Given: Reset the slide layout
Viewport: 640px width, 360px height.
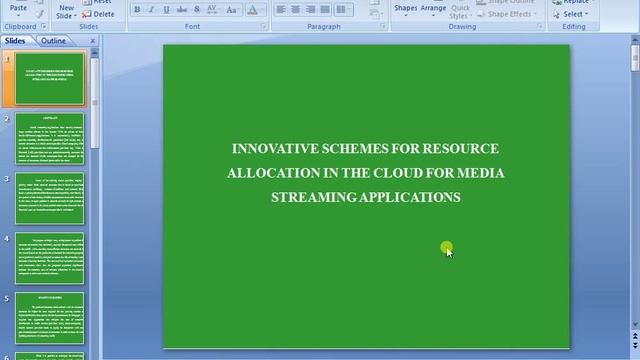Looking at the screenshot, I should pyautogui.click(x=97, y=2).
